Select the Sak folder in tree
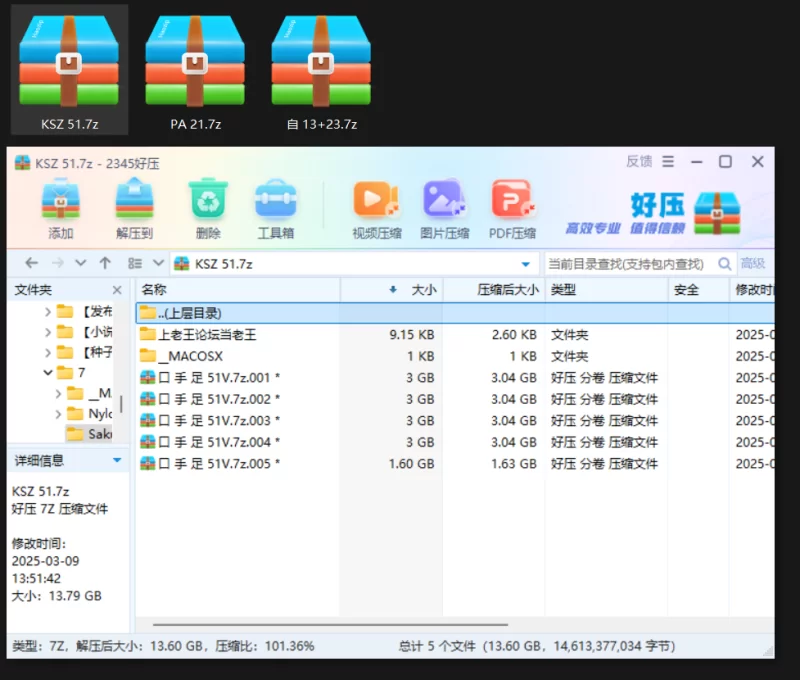This screenshot has width=800, height=680. (x=89, y=434)
